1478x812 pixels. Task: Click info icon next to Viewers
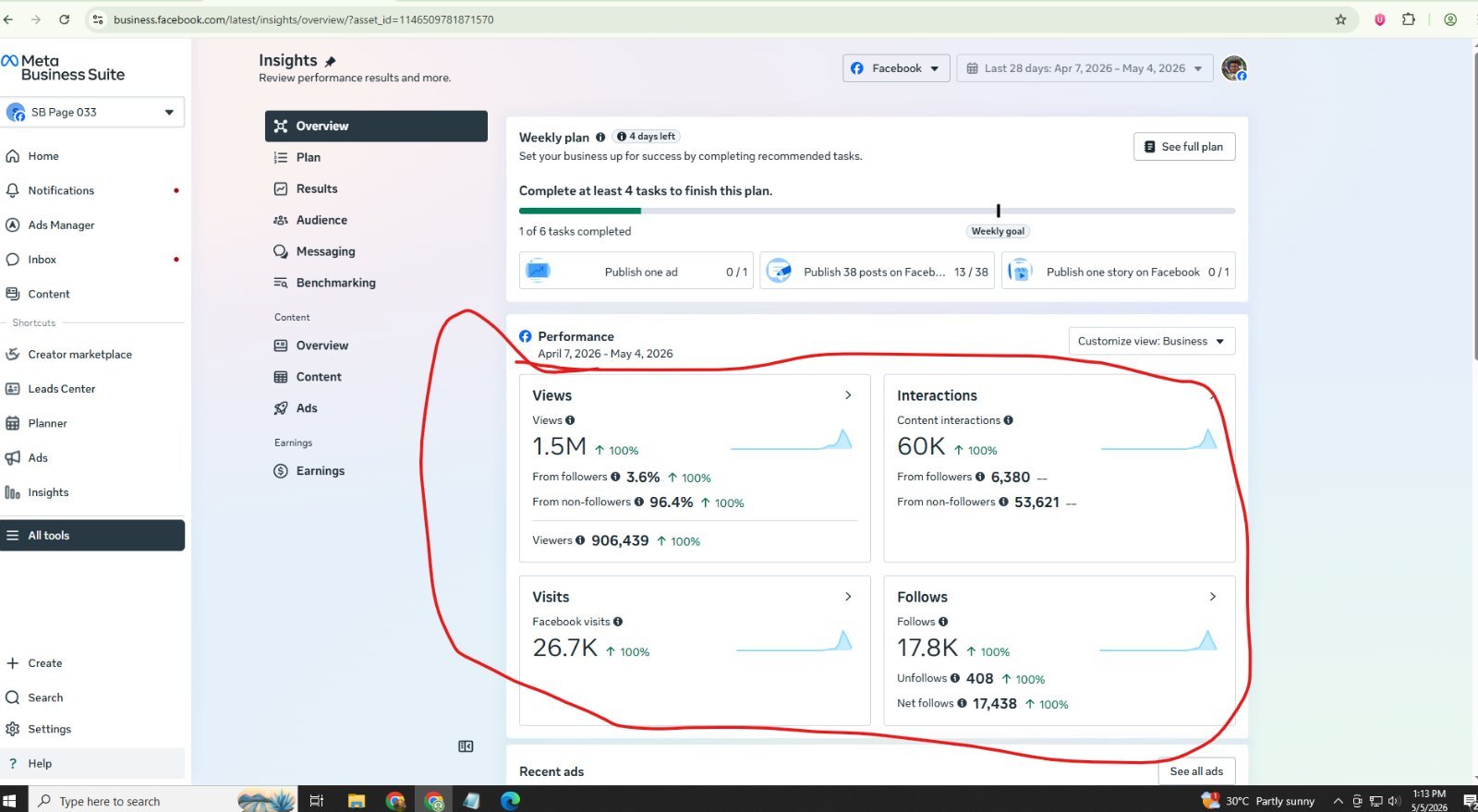580,540
